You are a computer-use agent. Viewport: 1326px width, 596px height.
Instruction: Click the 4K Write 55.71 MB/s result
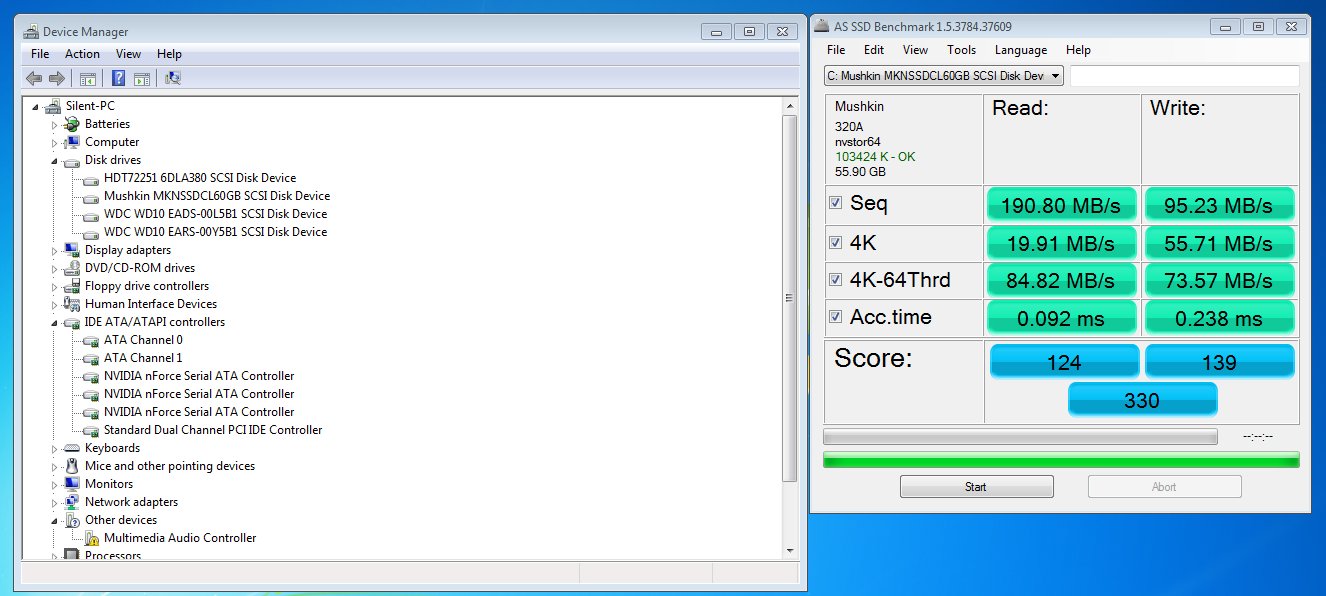coord(1219,243)
